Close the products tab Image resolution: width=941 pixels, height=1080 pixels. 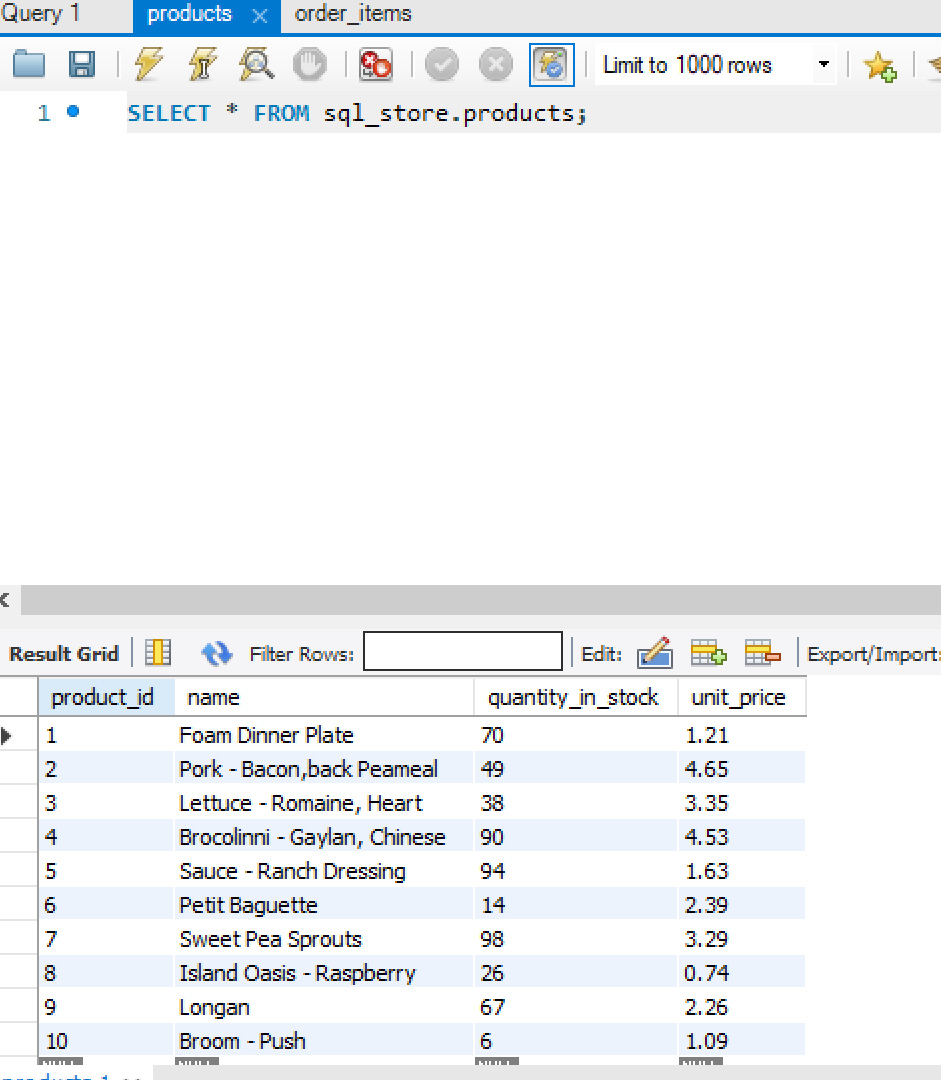coord(260,16)
